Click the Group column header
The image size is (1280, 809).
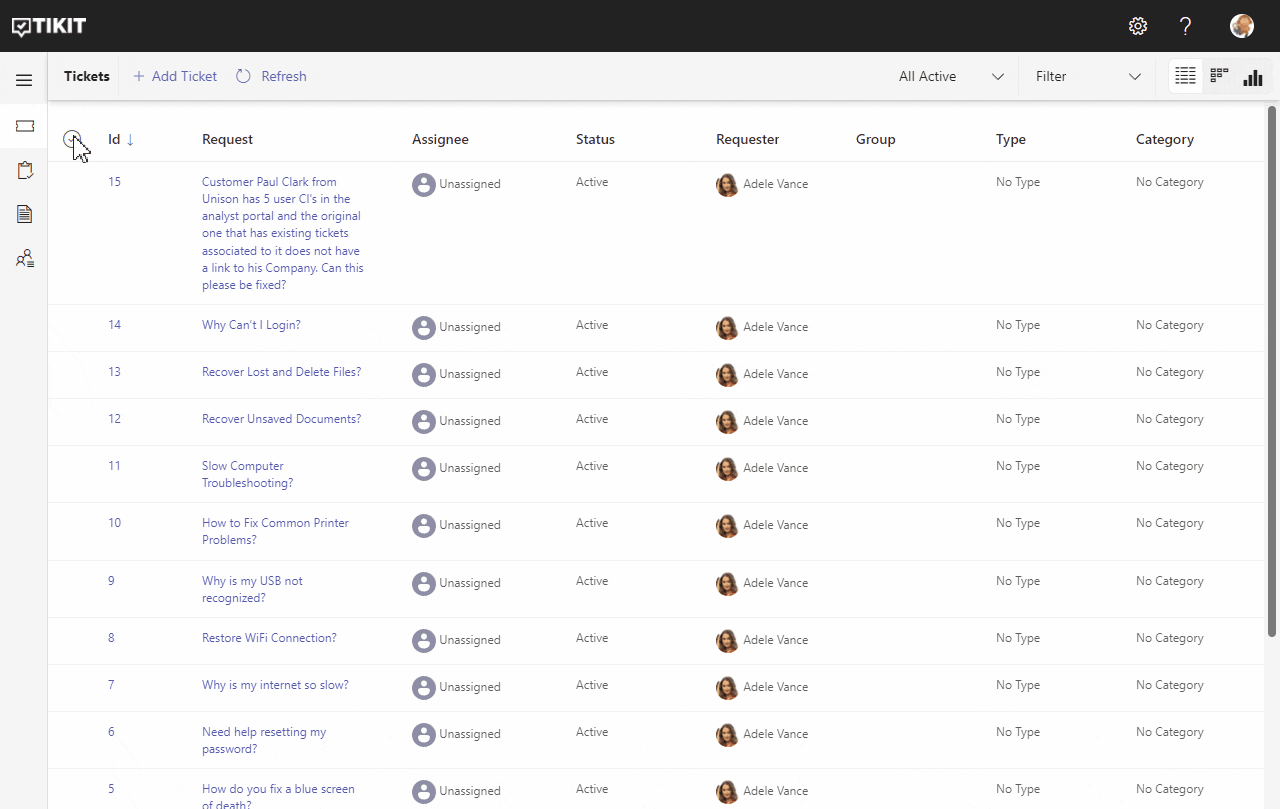[875, 140]
